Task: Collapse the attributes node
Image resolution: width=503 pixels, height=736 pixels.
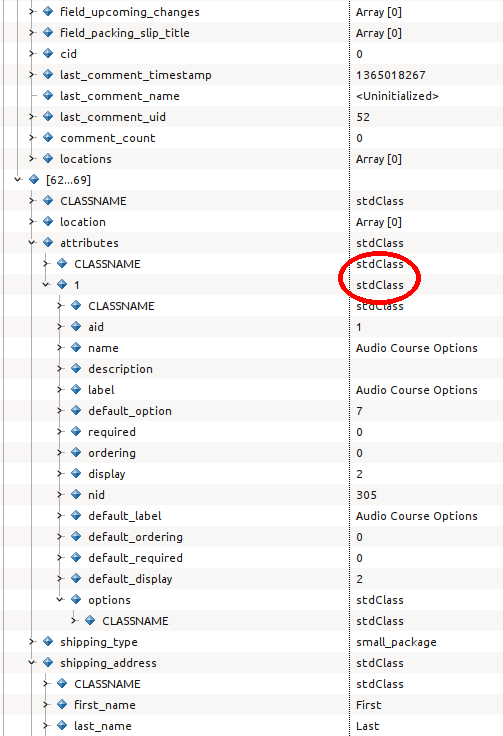Action: (32, 242)
